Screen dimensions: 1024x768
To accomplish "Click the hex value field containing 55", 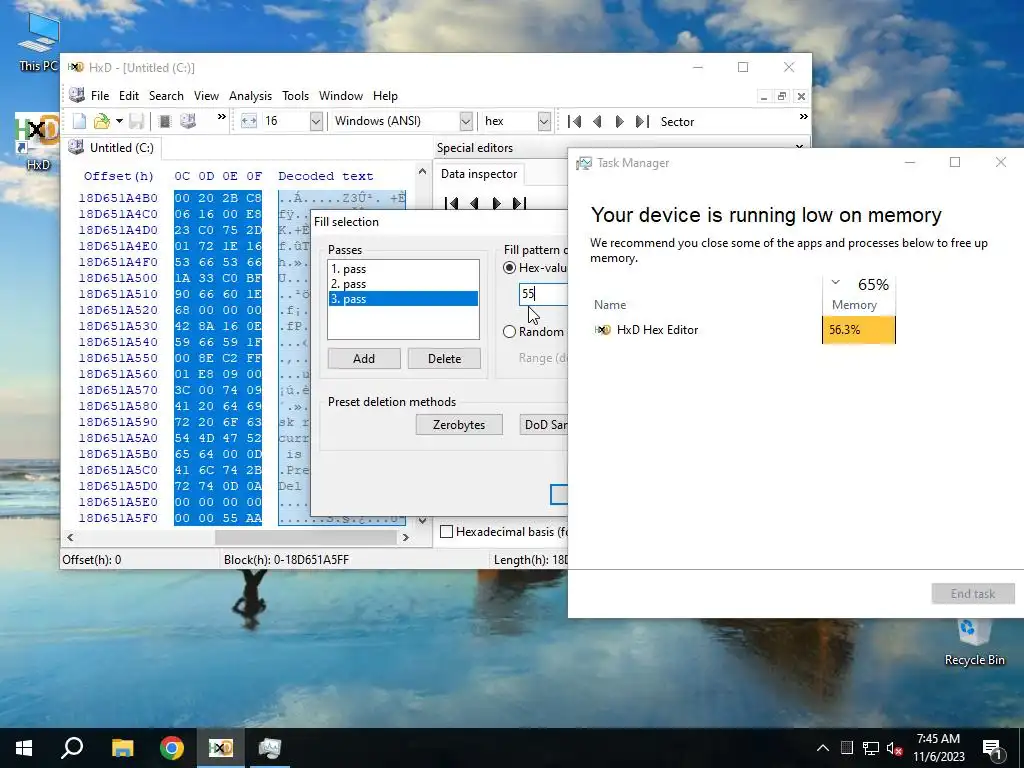I will tap(543, 294).
